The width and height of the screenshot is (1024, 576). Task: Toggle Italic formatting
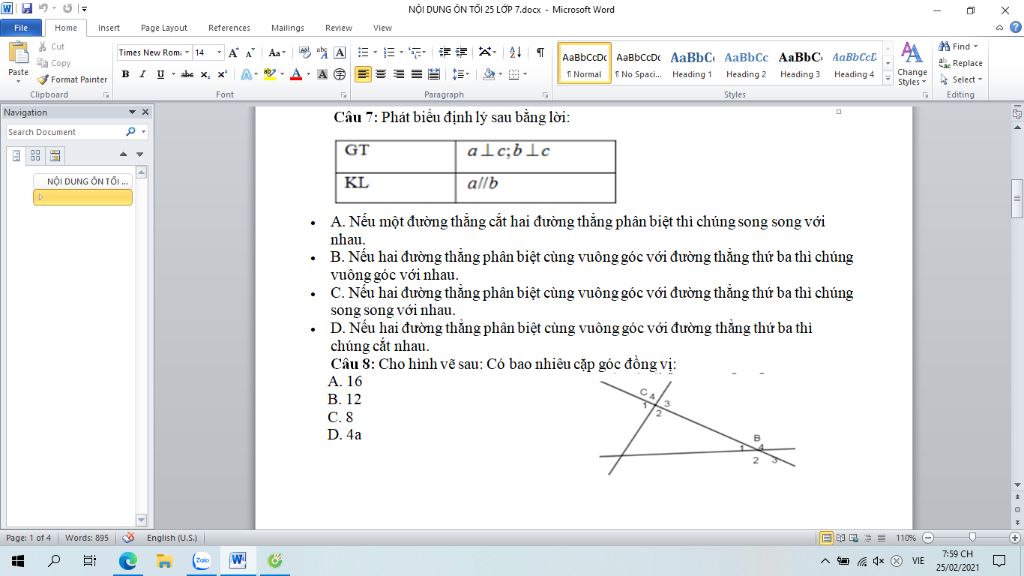142,74
